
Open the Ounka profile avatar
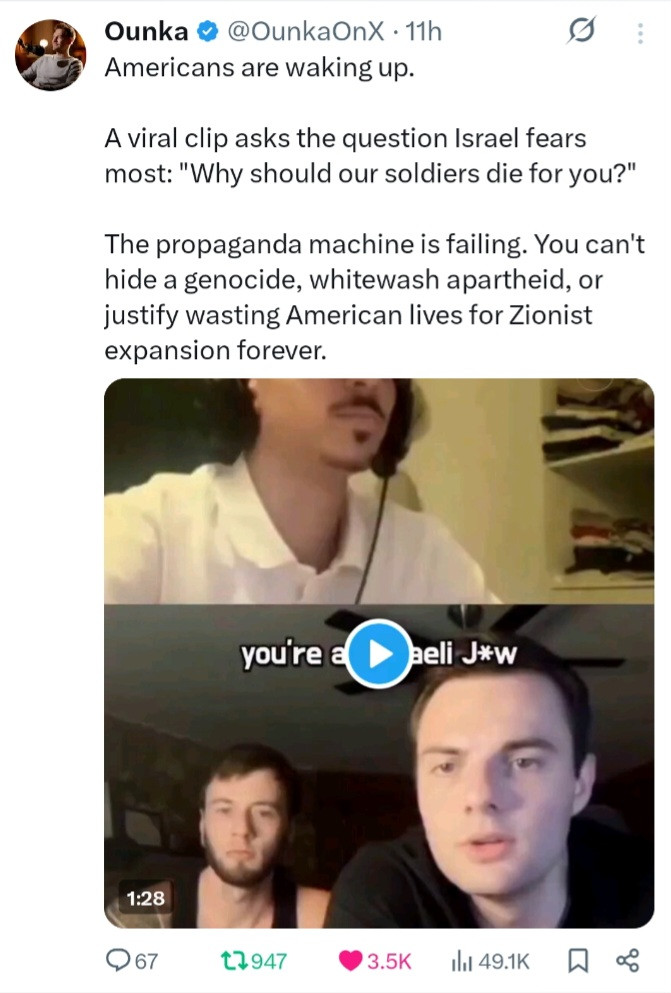click(51, 54)
